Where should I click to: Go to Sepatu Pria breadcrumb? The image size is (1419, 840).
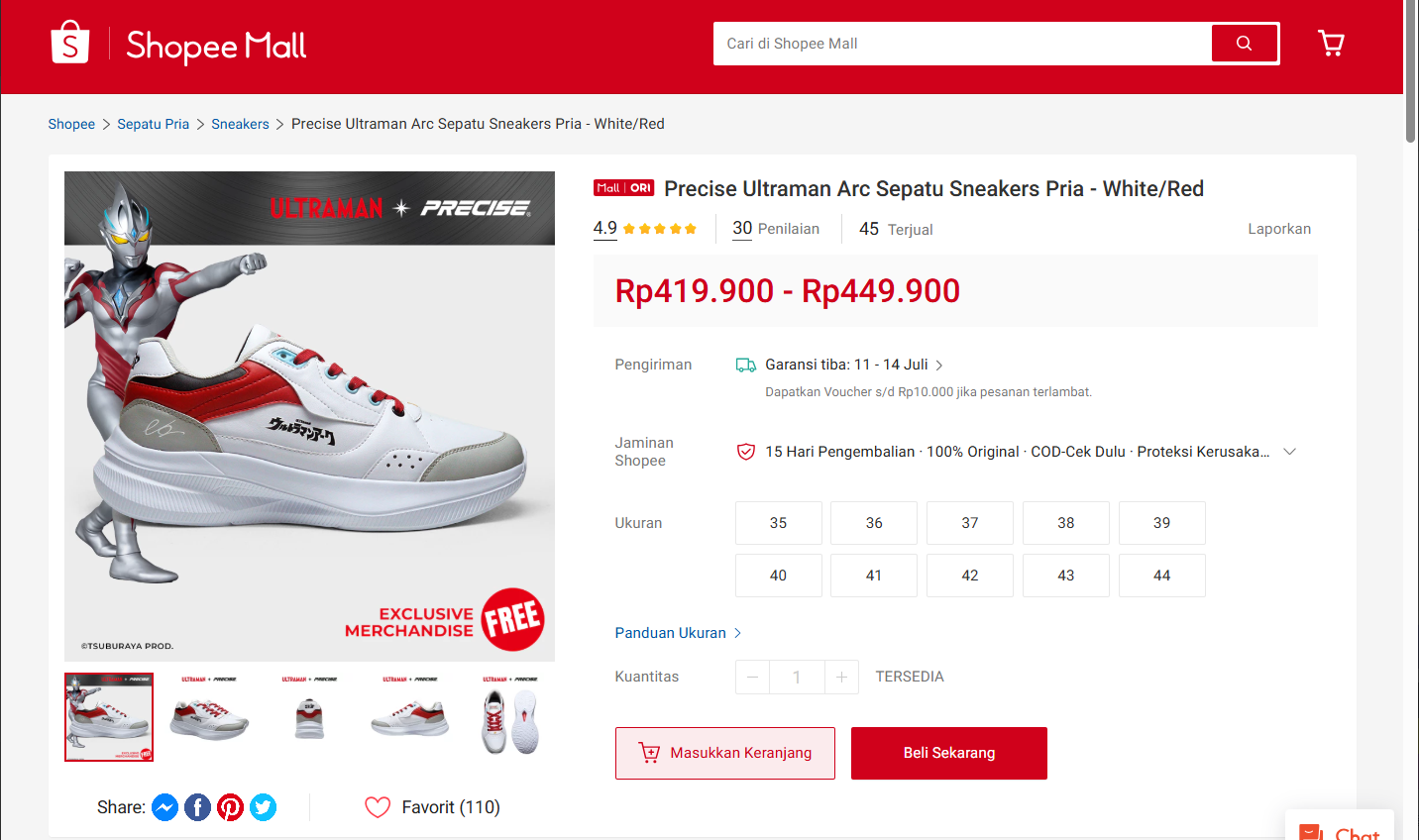click(153, 124)
